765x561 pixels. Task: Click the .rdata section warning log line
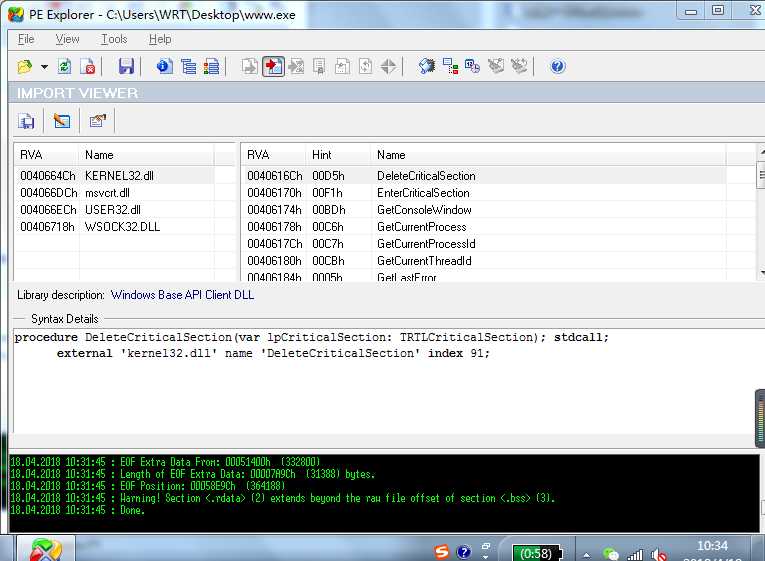click(282, 498)
